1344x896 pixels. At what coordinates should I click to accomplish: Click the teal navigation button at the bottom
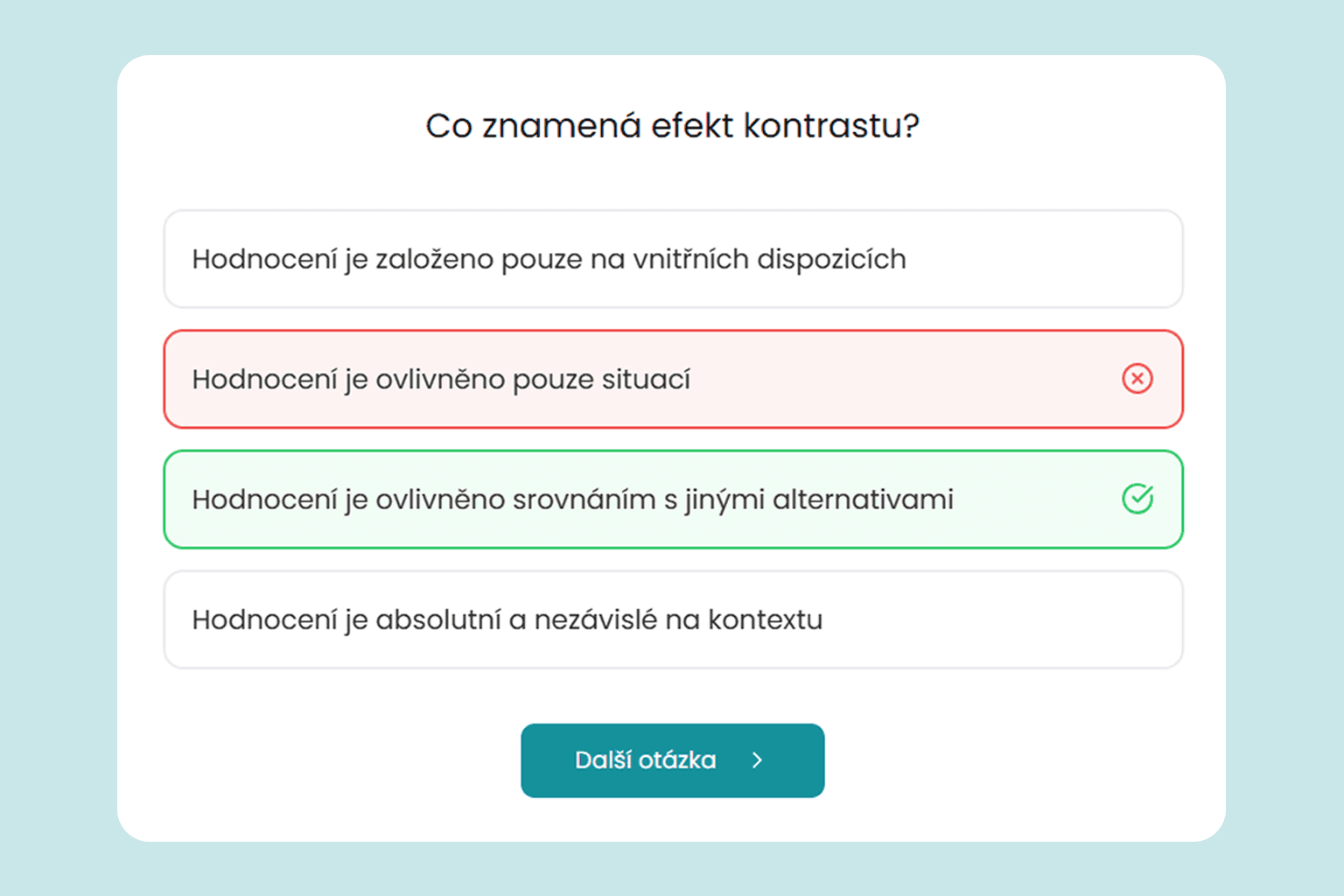pos(672,760)
